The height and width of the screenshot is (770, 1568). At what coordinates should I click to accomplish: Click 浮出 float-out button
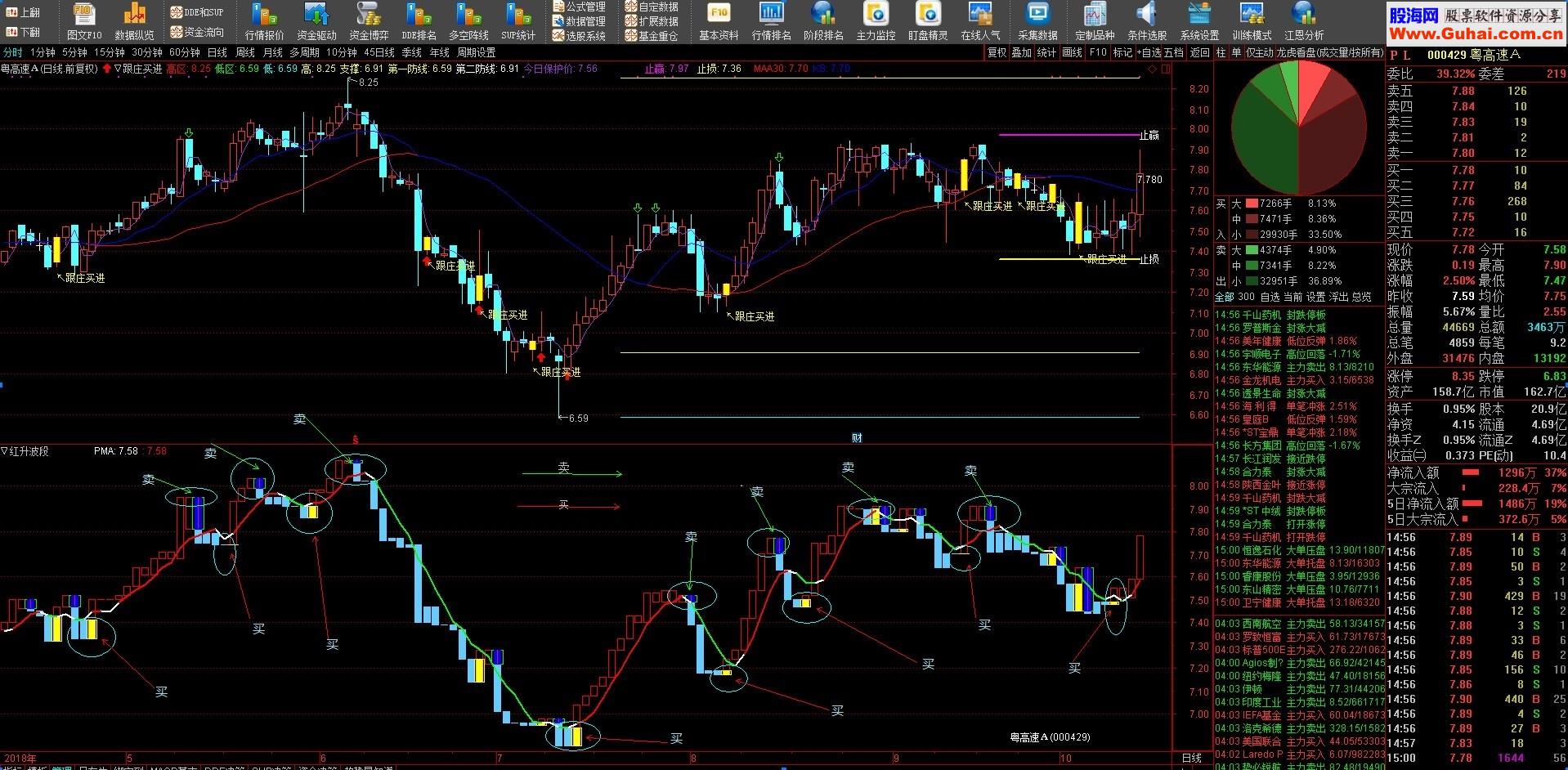pyautogui.click(x=1338, y=297)
